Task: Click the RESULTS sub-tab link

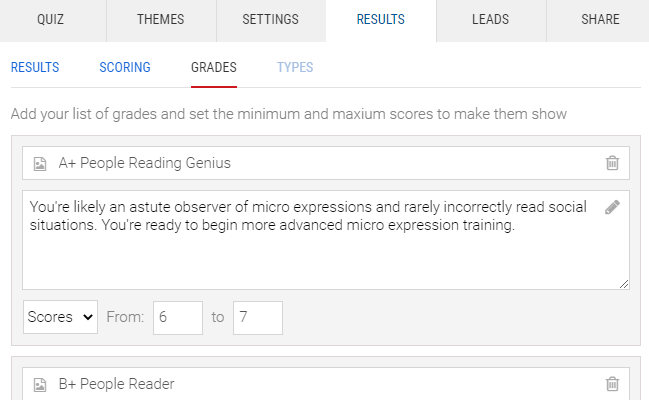Action: tap(35, 67)
